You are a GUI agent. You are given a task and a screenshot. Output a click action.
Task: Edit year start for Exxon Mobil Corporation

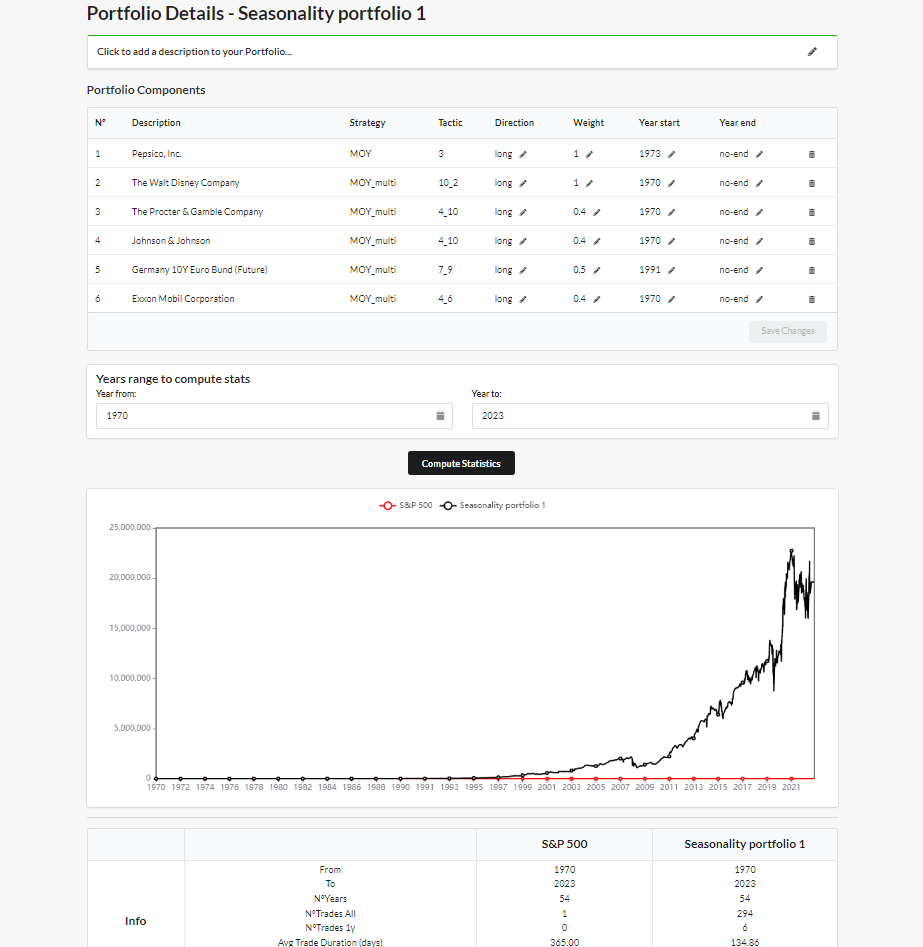point(672,300)
